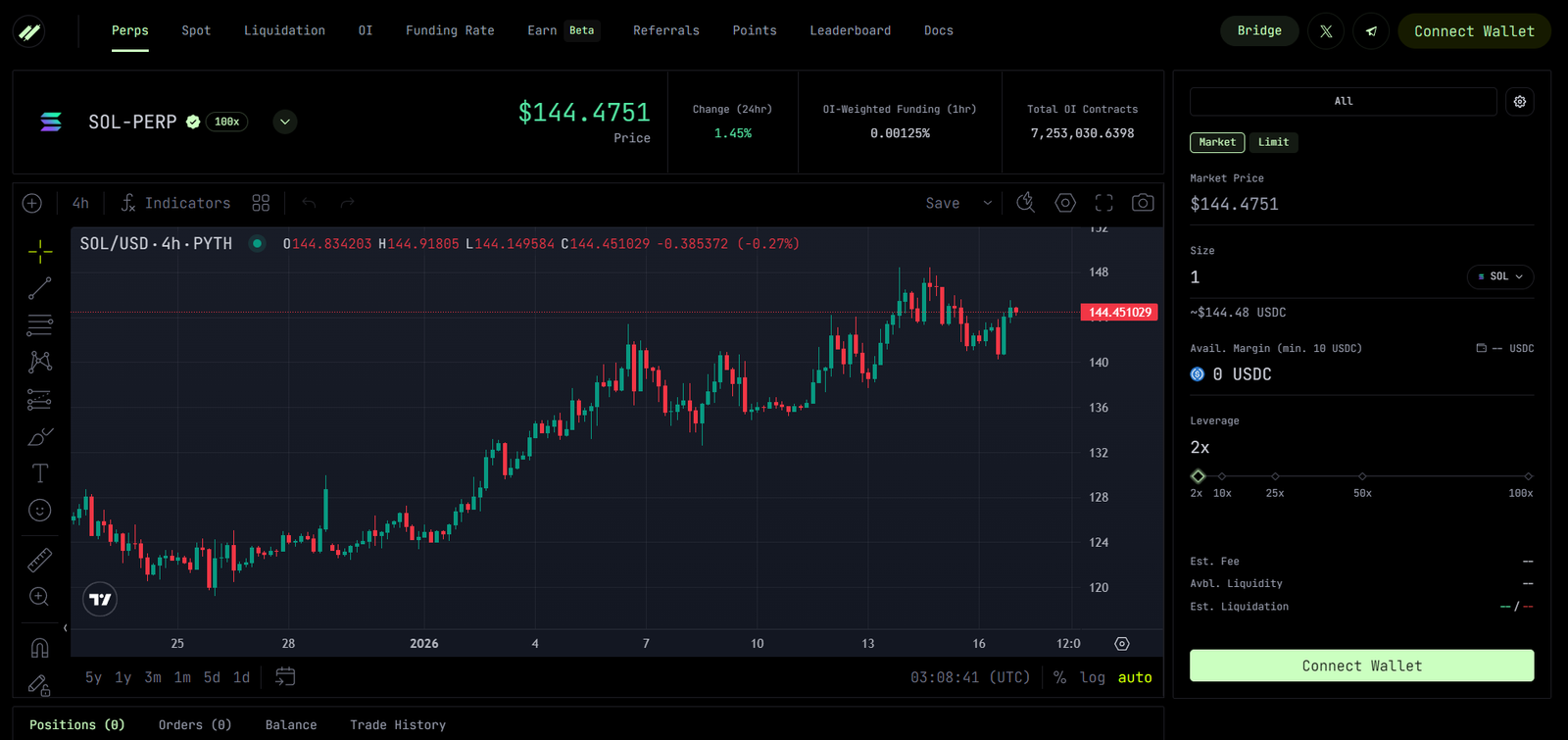Open chart Indicators menu
Image resolution: width=1568 pixels, height=740 pixels.
pos(175,203)
